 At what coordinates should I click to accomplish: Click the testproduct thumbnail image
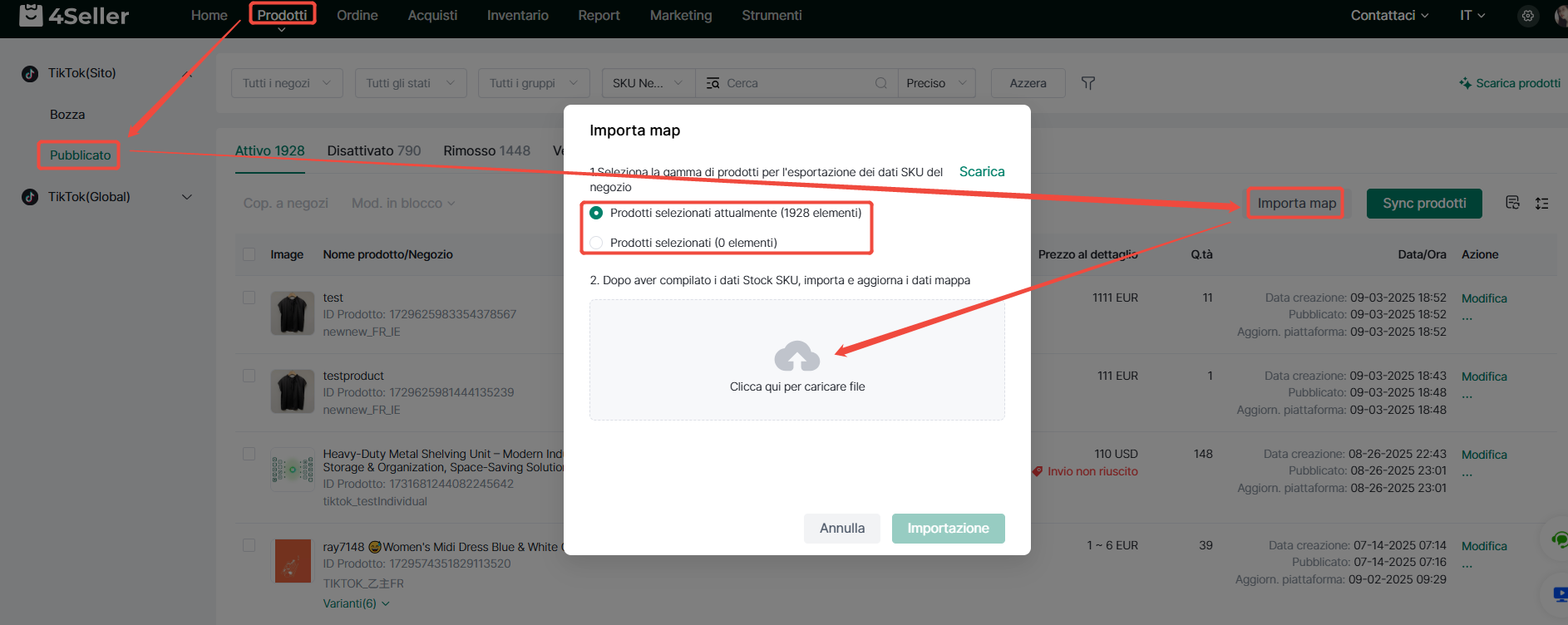pyautogui.click(x=292, y=391)
